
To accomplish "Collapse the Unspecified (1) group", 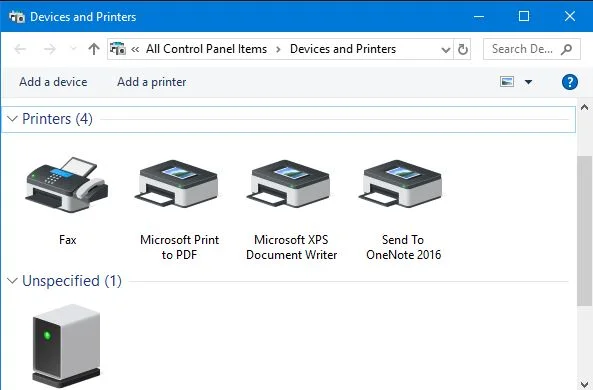I will click(x=12, y=281).
